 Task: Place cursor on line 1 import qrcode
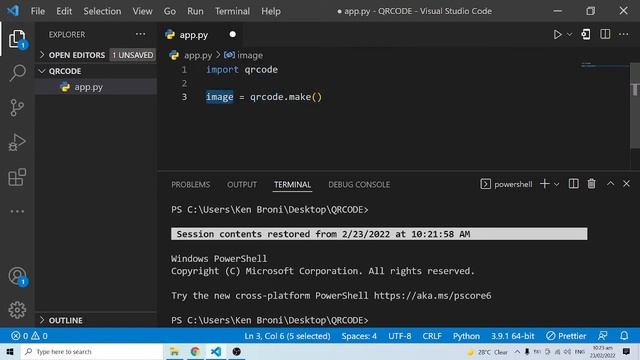click(242, 69)
